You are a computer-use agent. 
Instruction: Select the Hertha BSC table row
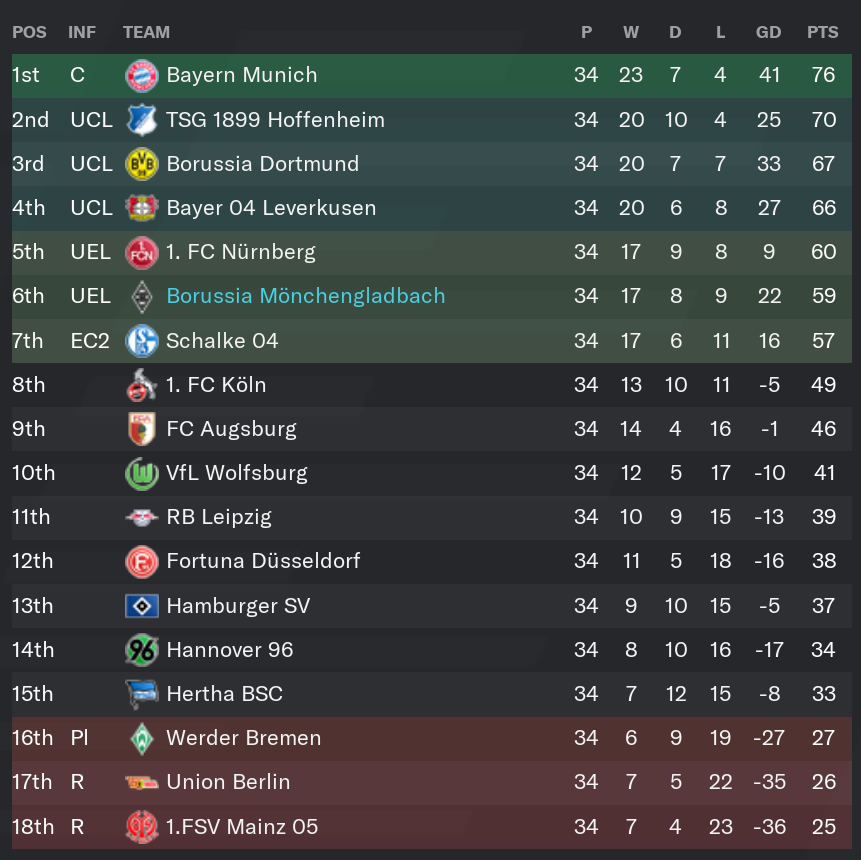(432, 694)
